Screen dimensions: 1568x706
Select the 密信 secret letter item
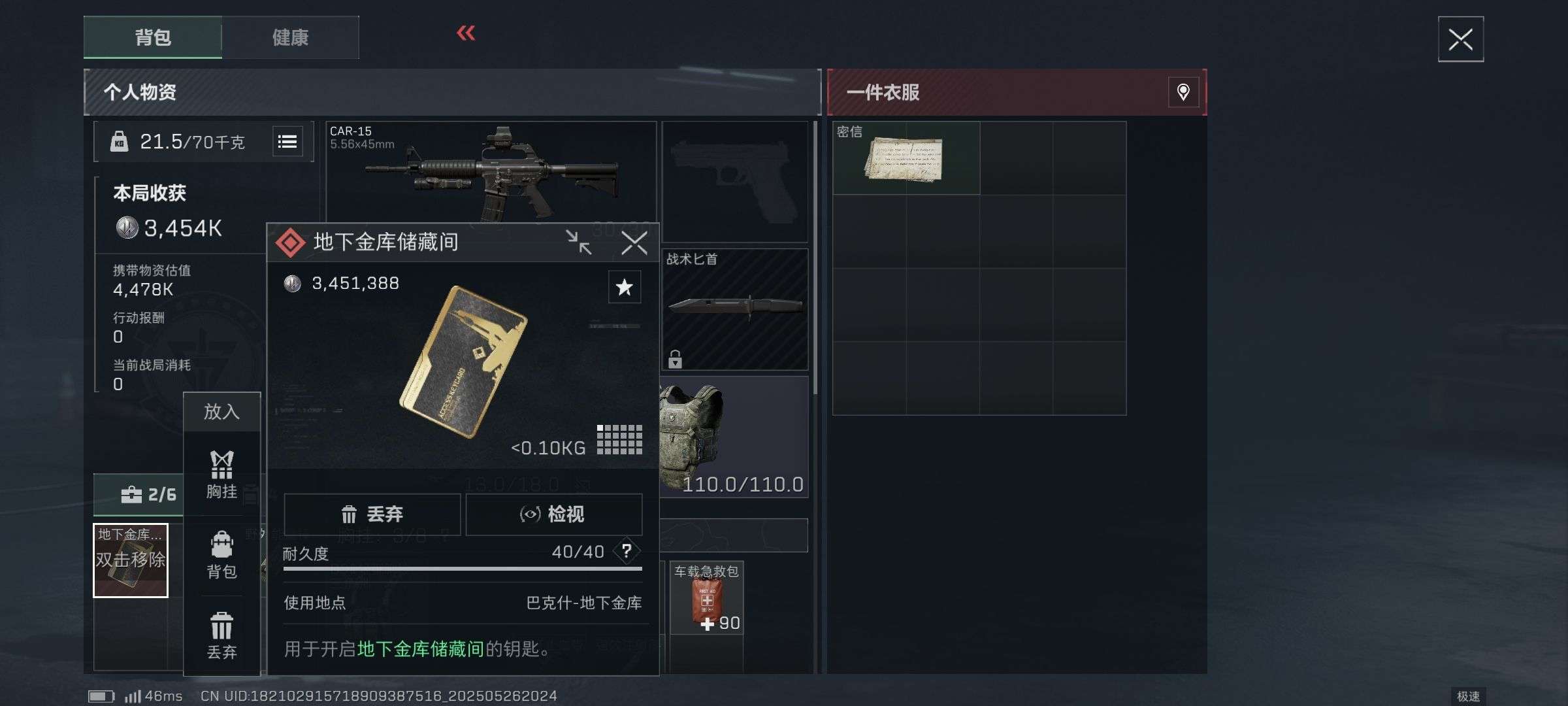click(906, 158)
